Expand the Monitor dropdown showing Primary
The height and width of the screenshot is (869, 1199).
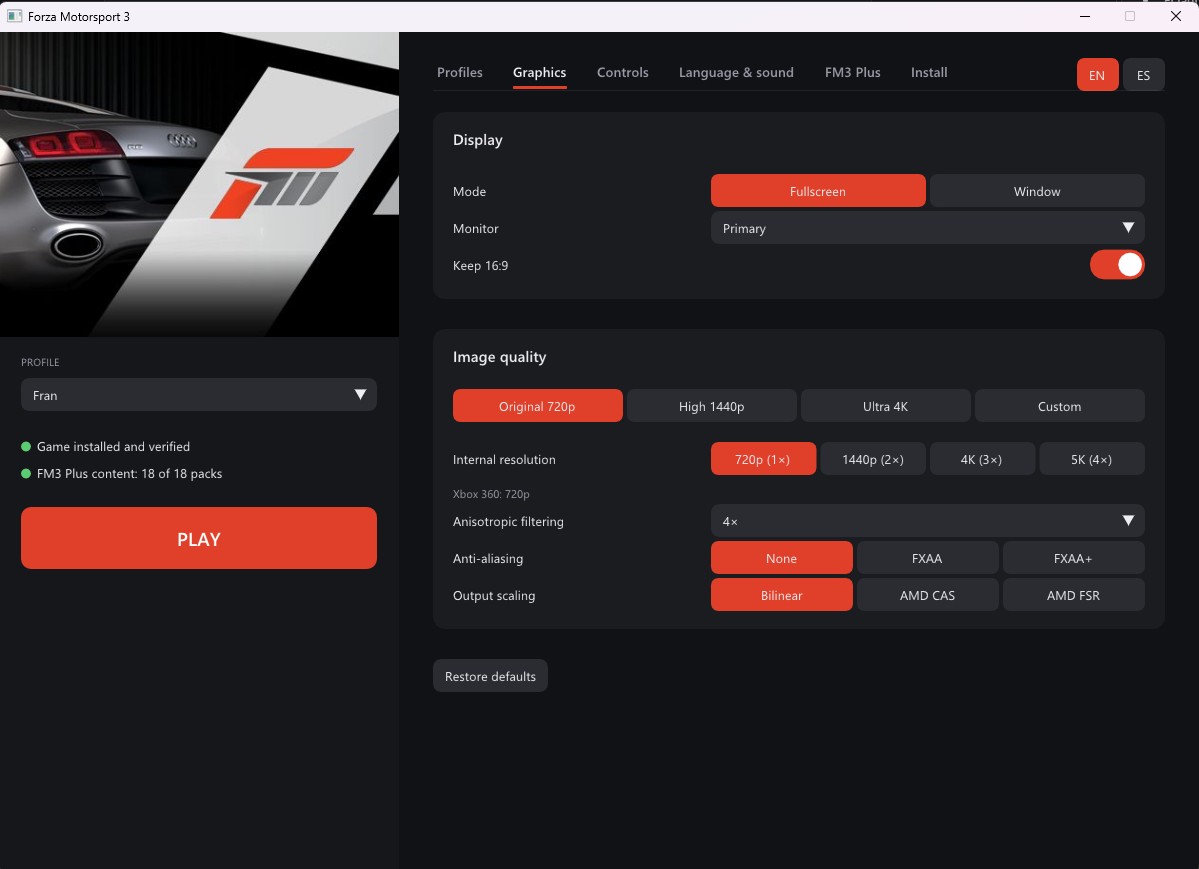tap(928, 228)
